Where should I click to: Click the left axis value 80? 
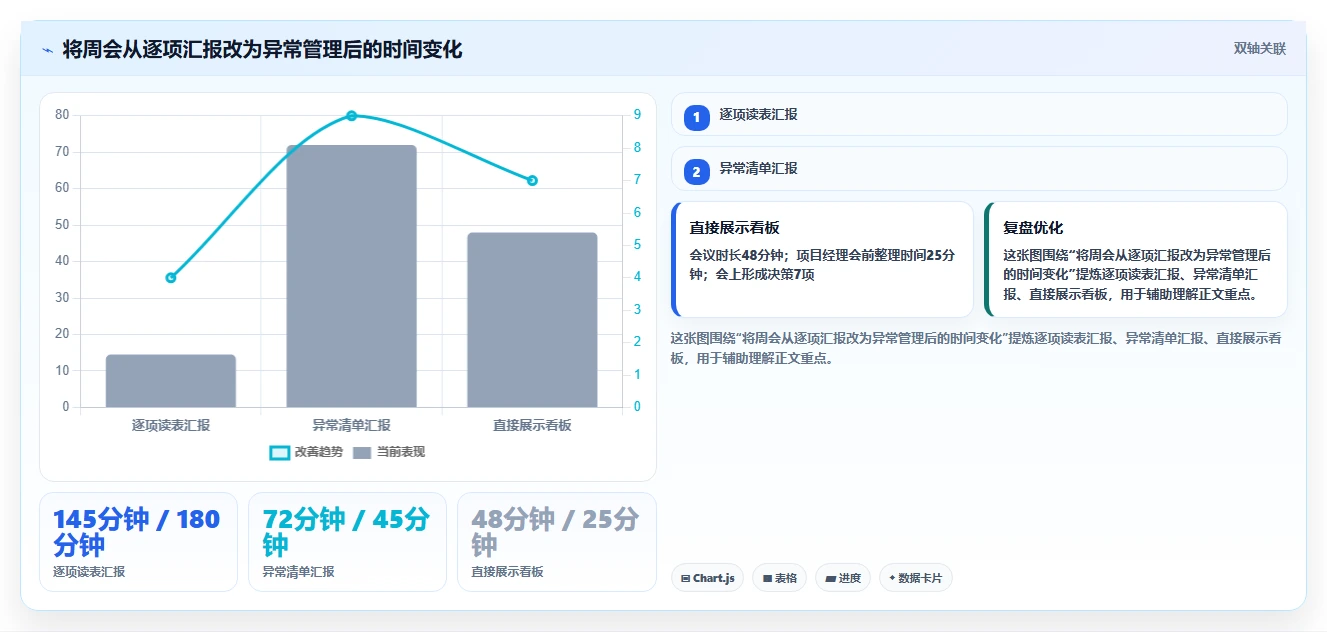(x=62, y=115)
